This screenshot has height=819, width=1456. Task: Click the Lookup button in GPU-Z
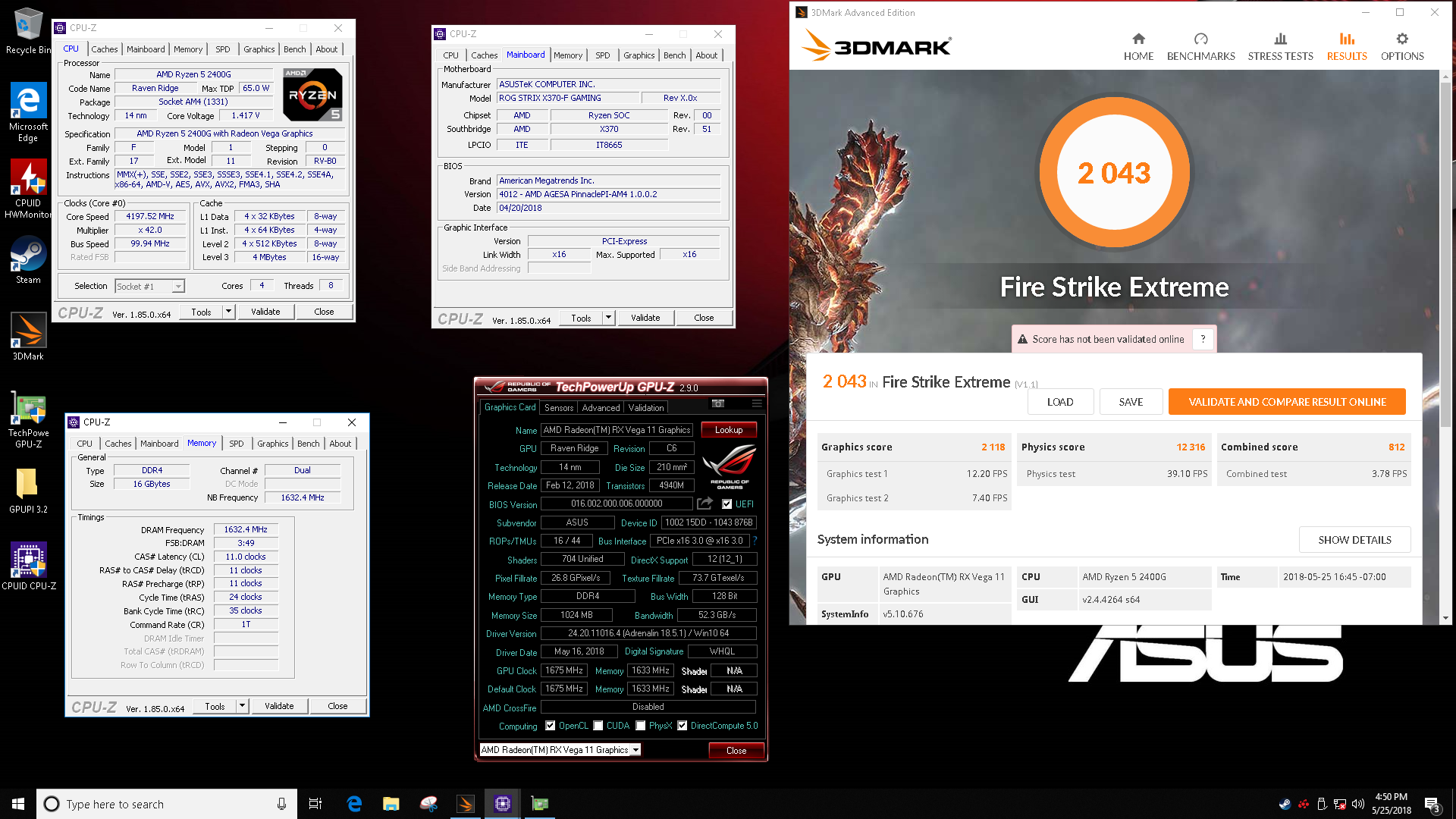pyautogui.click(x=729, y=430)
